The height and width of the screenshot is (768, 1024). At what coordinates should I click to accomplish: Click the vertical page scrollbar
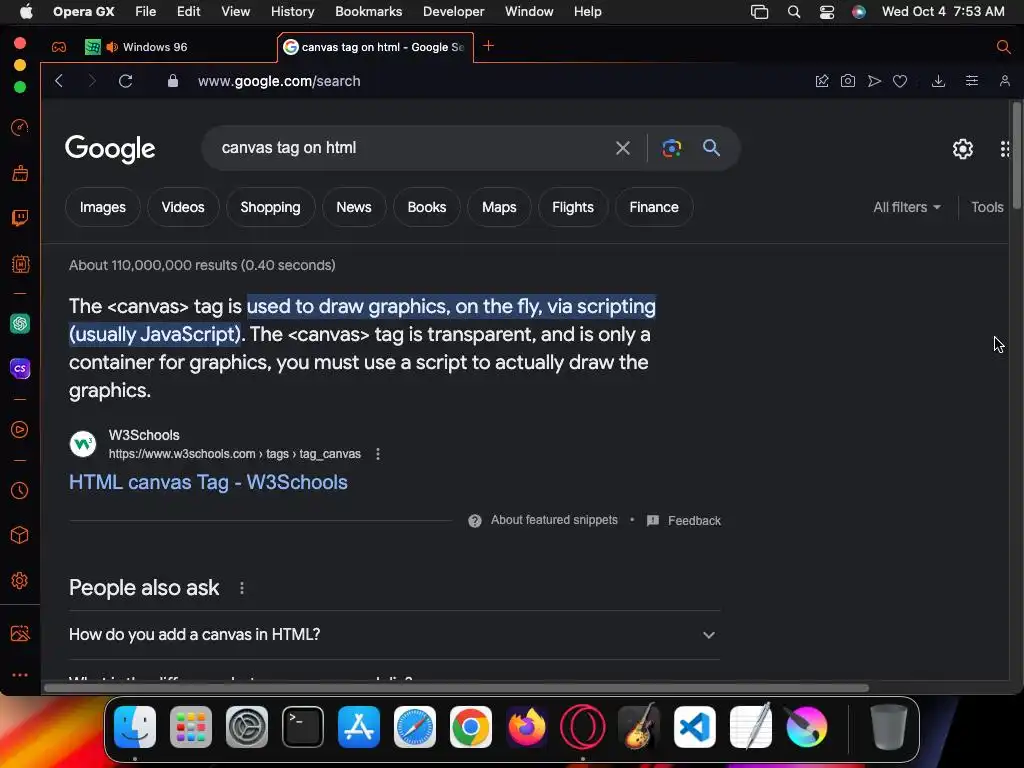coord(1016,157)
